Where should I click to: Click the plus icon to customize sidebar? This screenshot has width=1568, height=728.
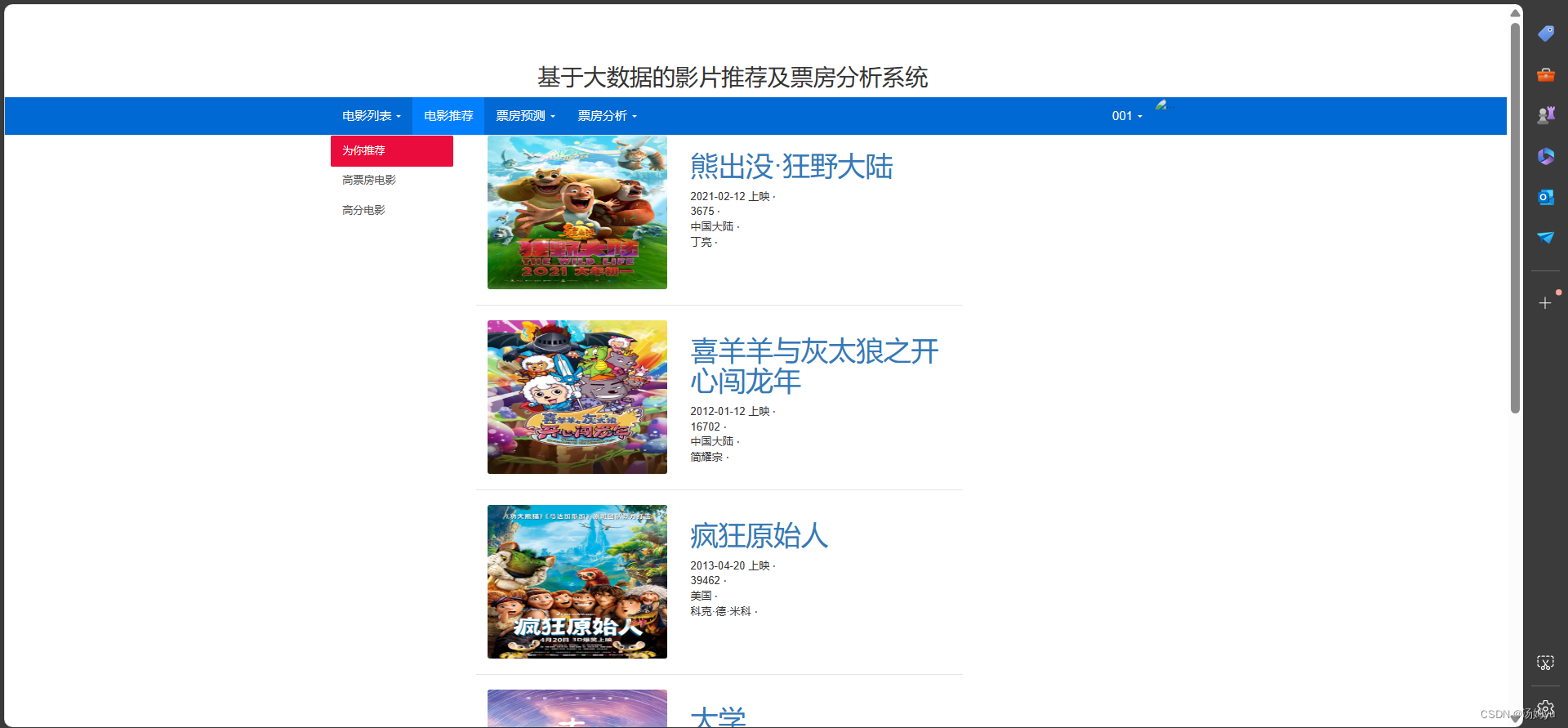(x=1545, y=303)
